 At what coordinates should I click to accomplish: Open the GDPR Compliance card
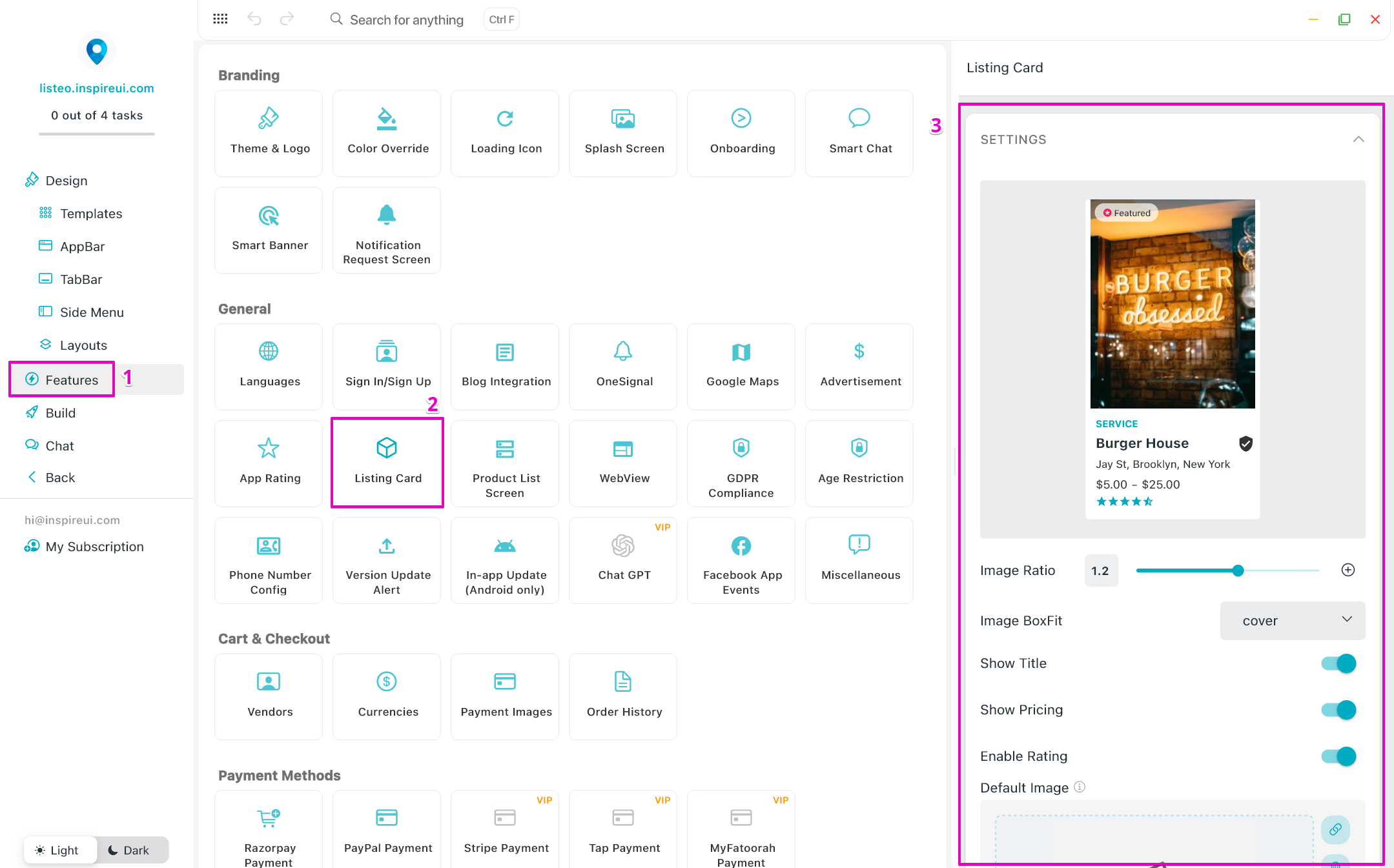click(x=741, y=463)
